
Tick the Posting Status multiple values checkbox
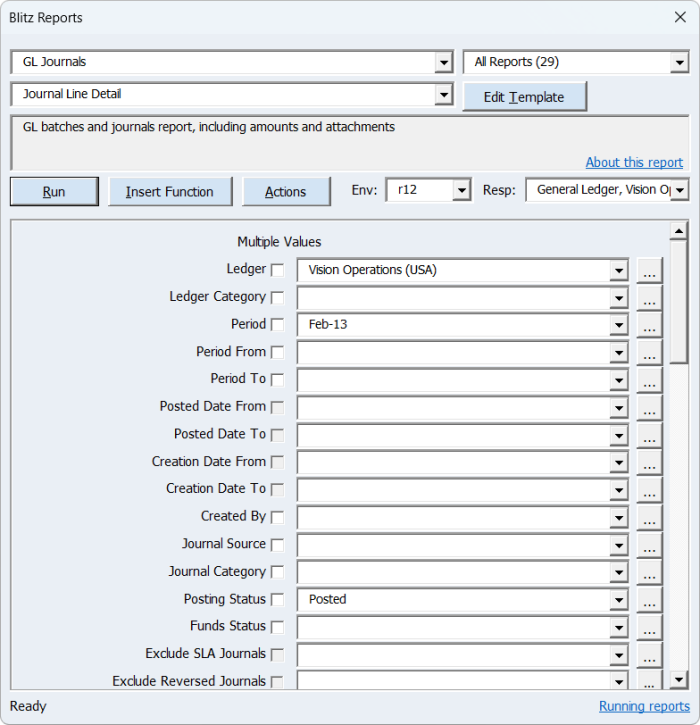click(x=277, y=600)
